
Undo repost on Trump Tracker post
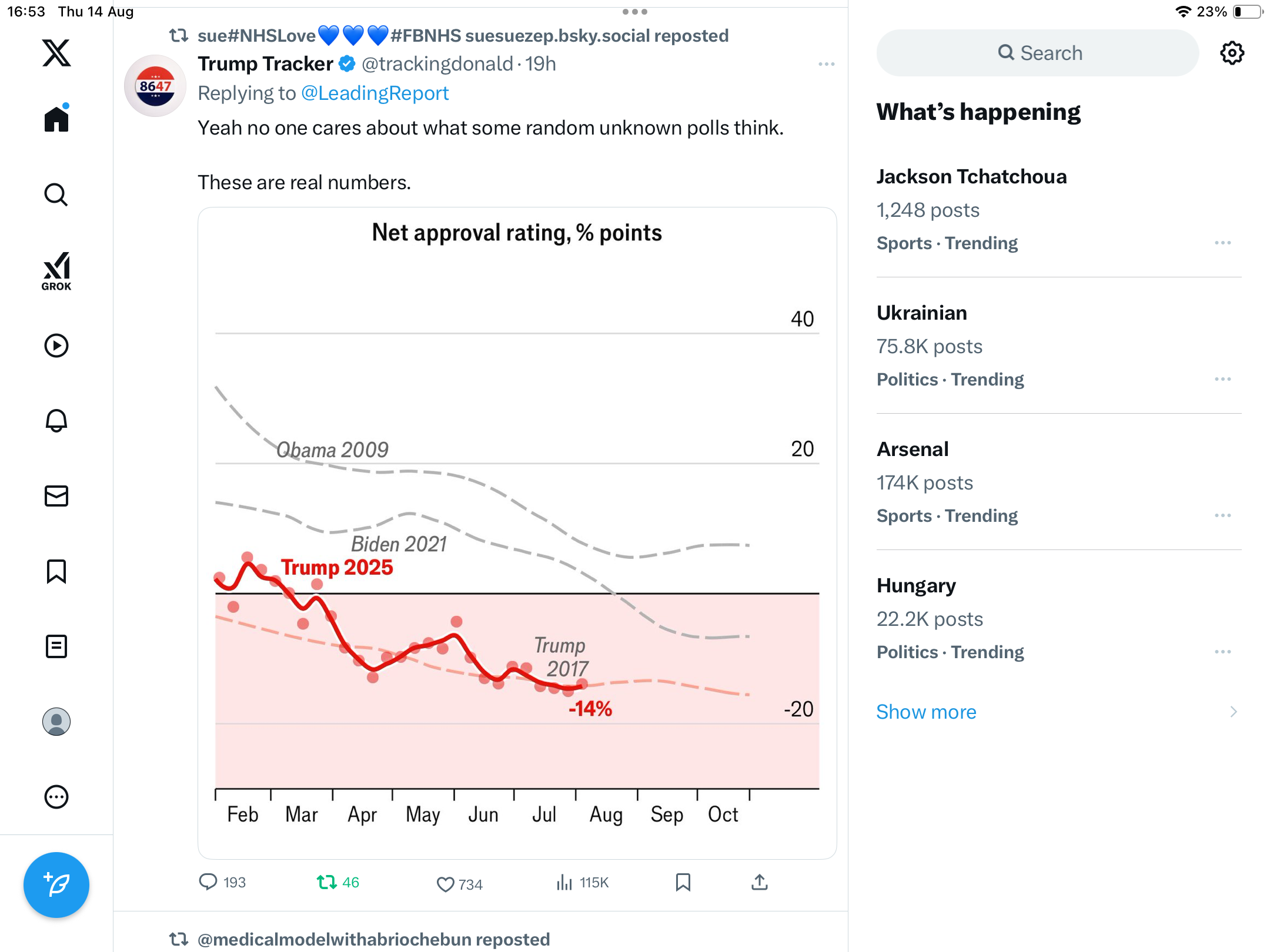327,882
